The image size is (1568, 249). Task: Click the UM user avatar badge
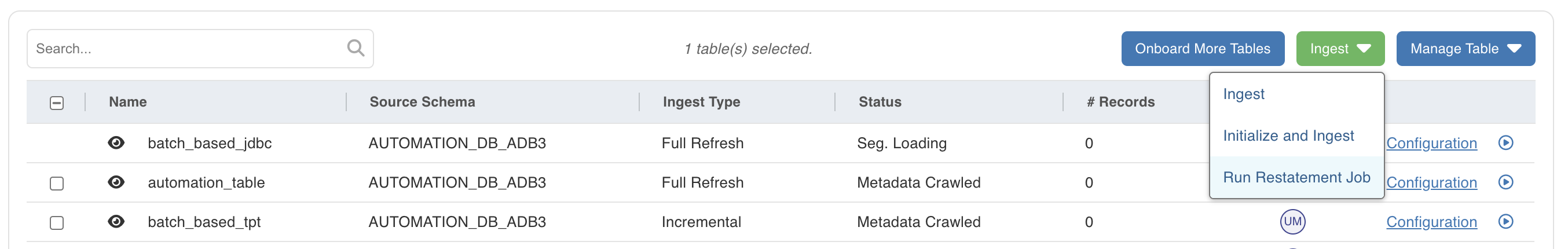click(1292, 222)
